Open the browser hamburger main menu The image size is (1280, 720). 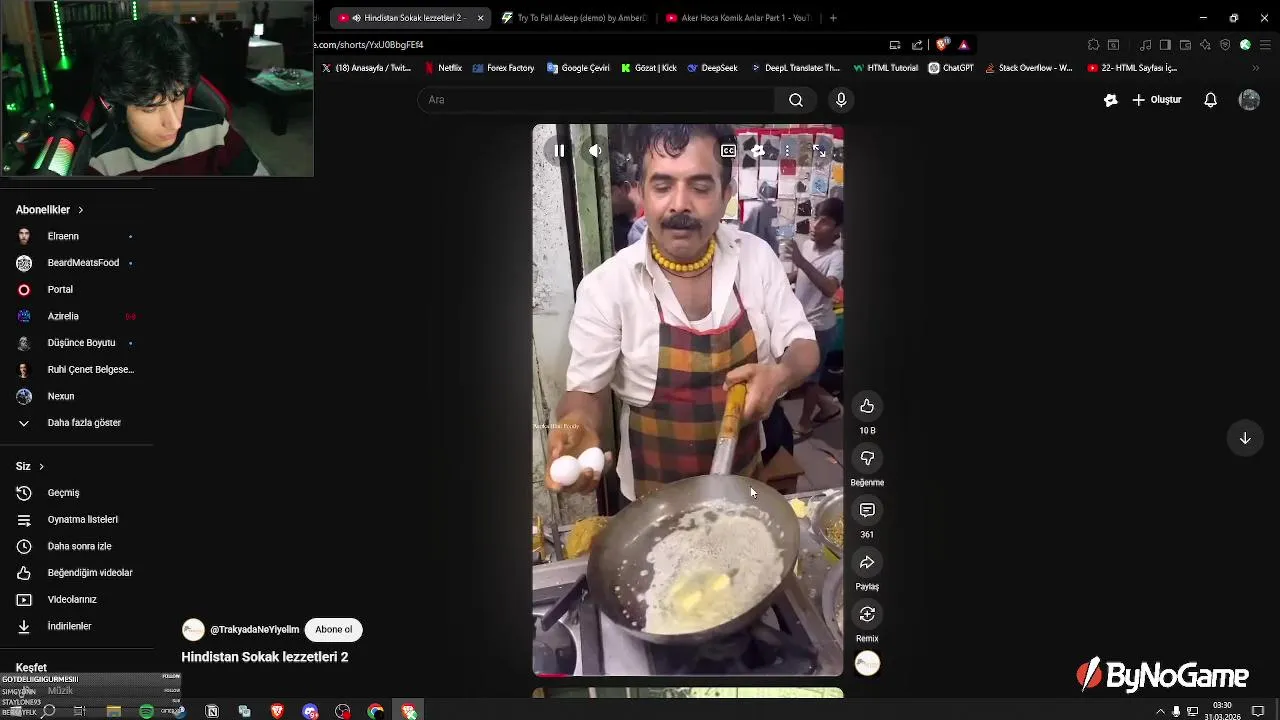(x=1265, y=45)
